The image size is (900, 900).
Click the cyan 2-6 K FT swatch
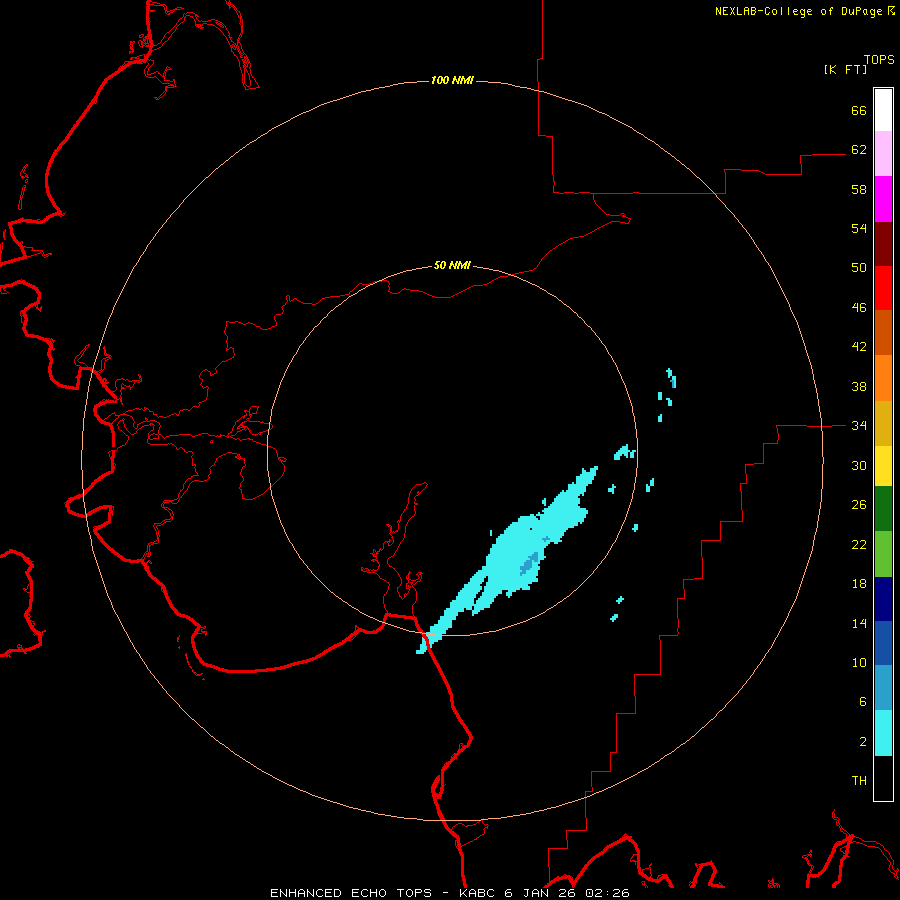[x=883, y=733]
